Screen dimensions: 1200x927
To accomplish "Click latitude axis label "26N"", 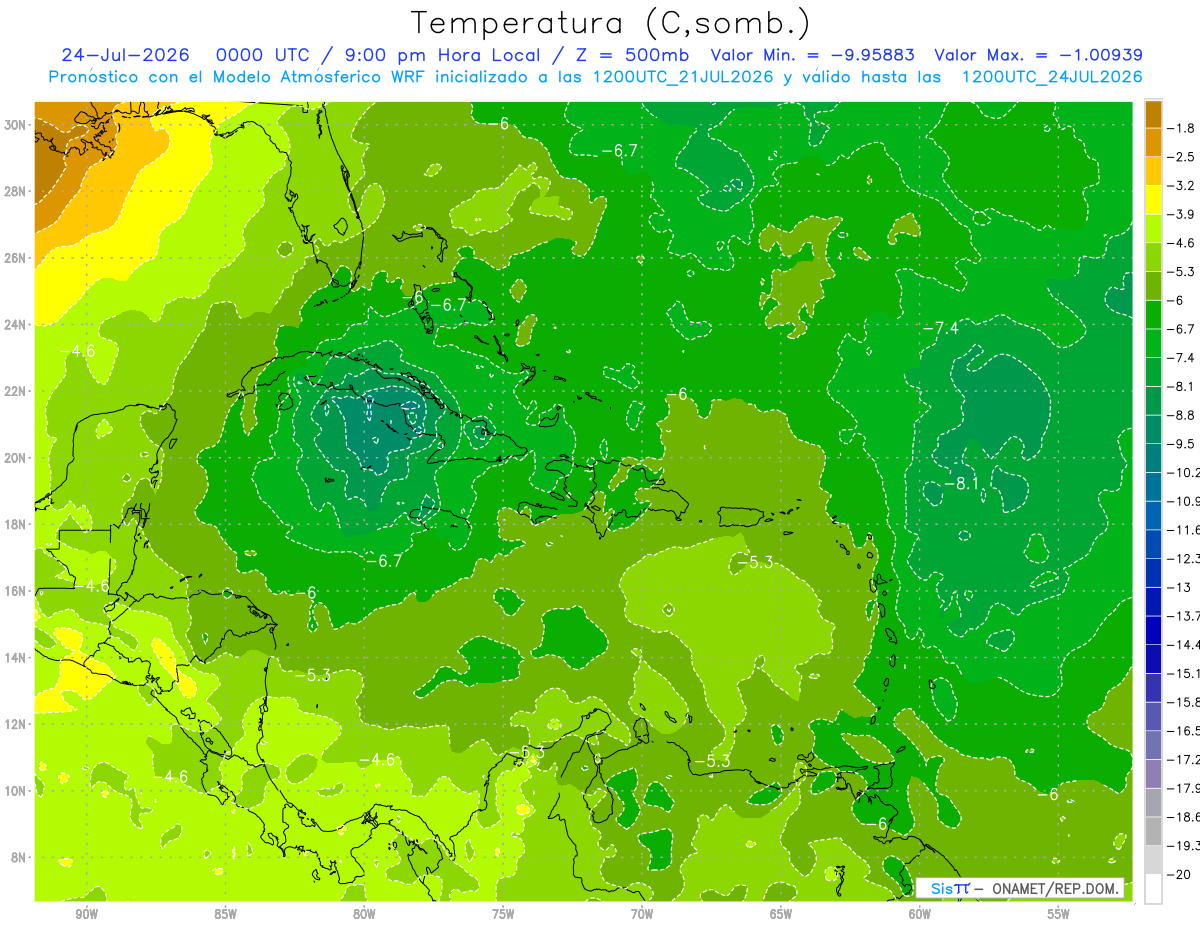I will [x=17, y=258].
